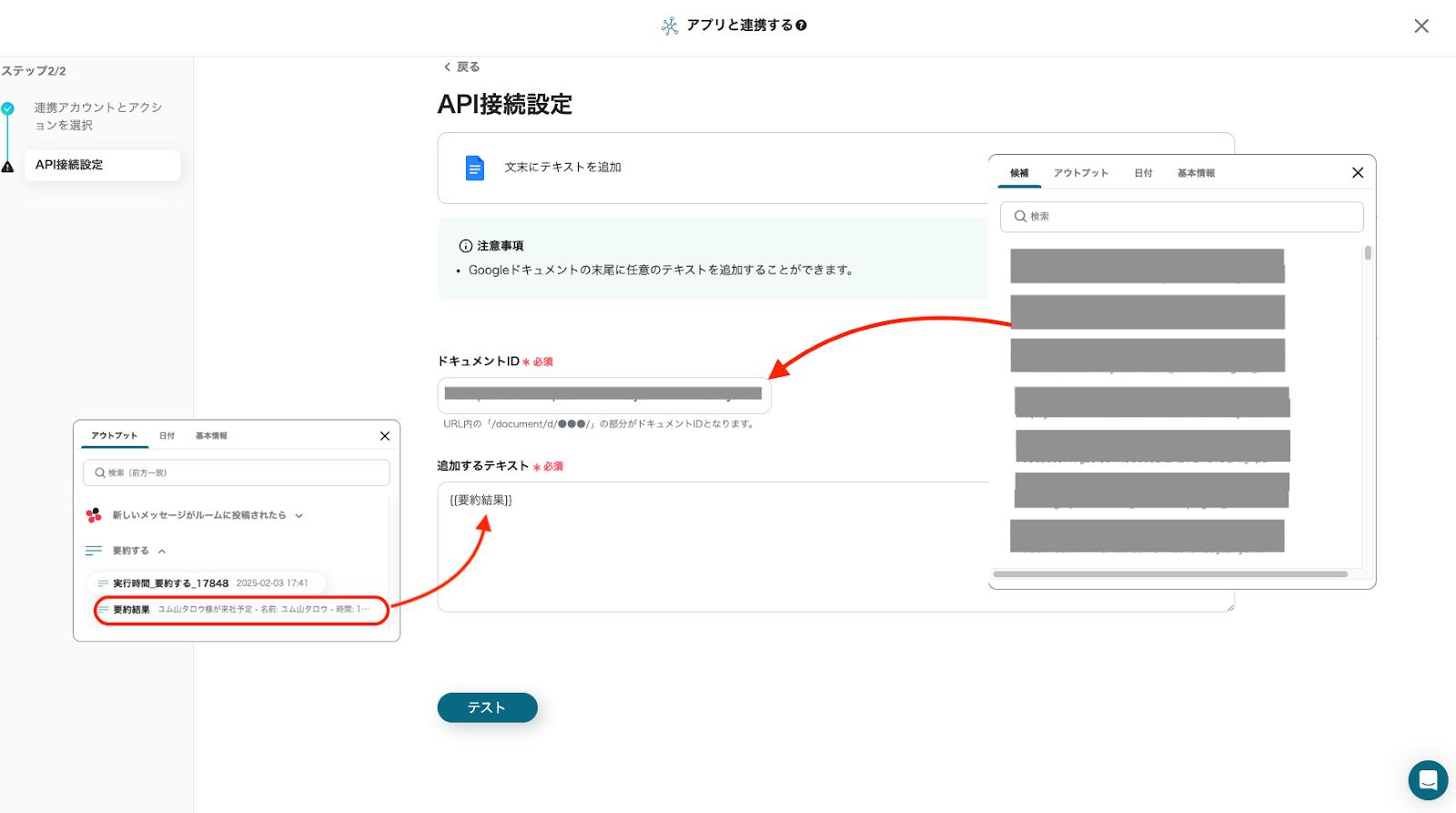Click the Google Docs document icon

[x=474, y=168]
